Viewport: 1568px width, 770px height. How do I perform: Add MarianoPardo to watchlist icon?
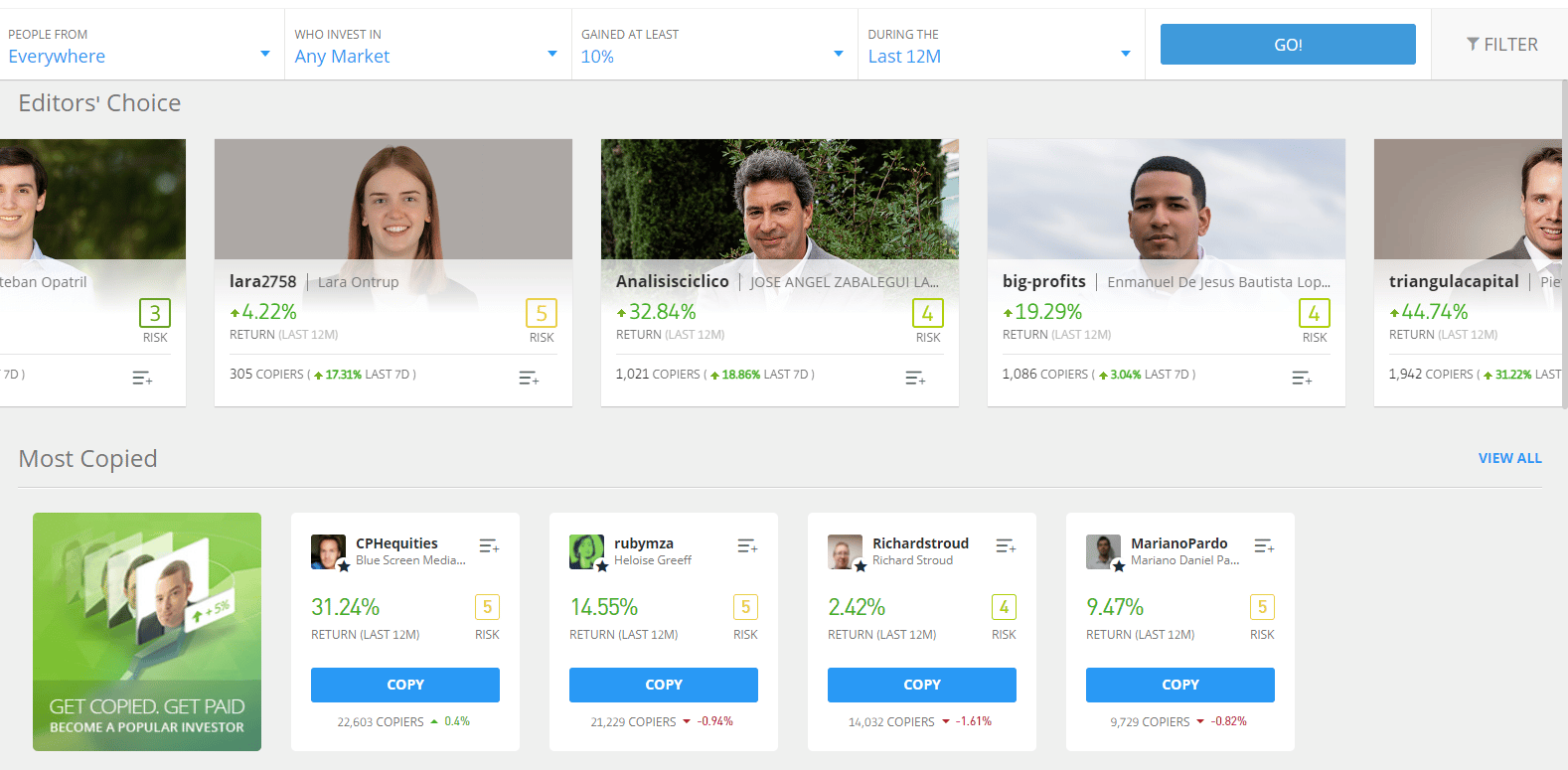tap(1264, 545)
